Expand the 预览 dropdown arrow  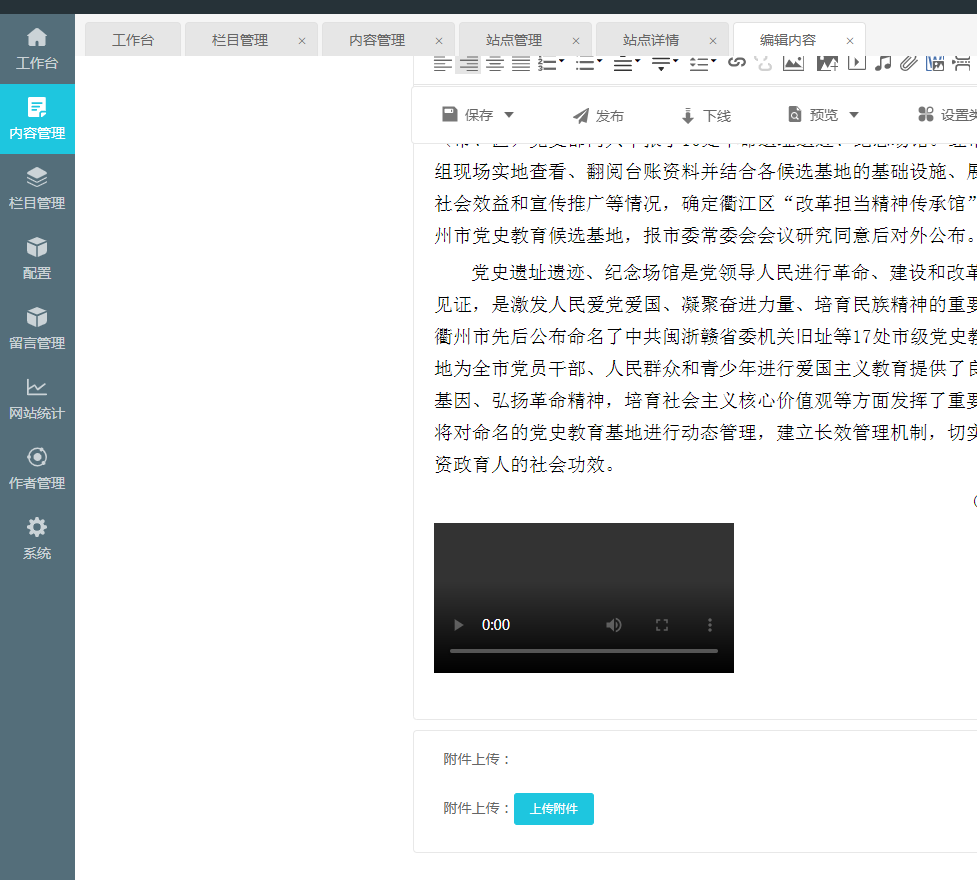pos(854,115)
